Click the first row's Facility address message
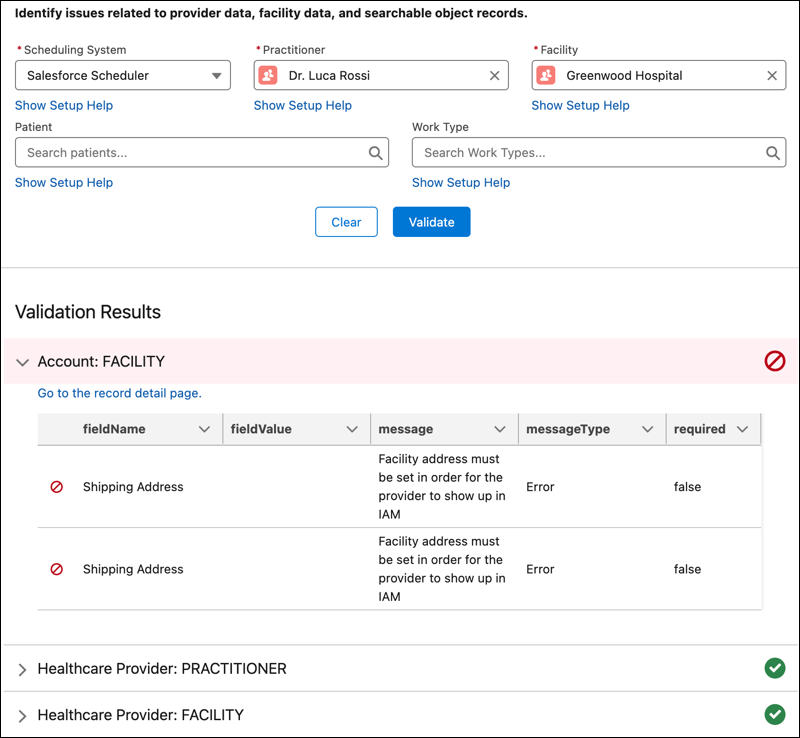The image size is (800, 738). (x=442, y=486)
